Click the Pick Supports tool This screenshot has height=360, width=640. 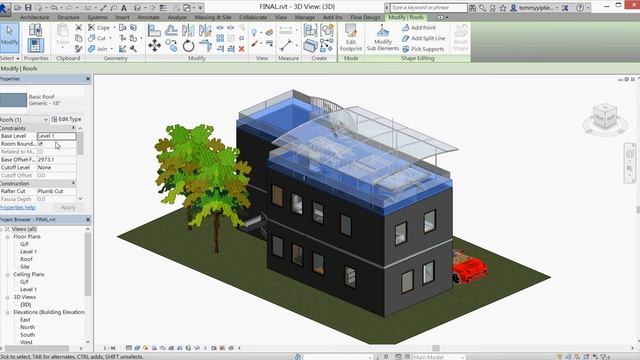(423, 49)
